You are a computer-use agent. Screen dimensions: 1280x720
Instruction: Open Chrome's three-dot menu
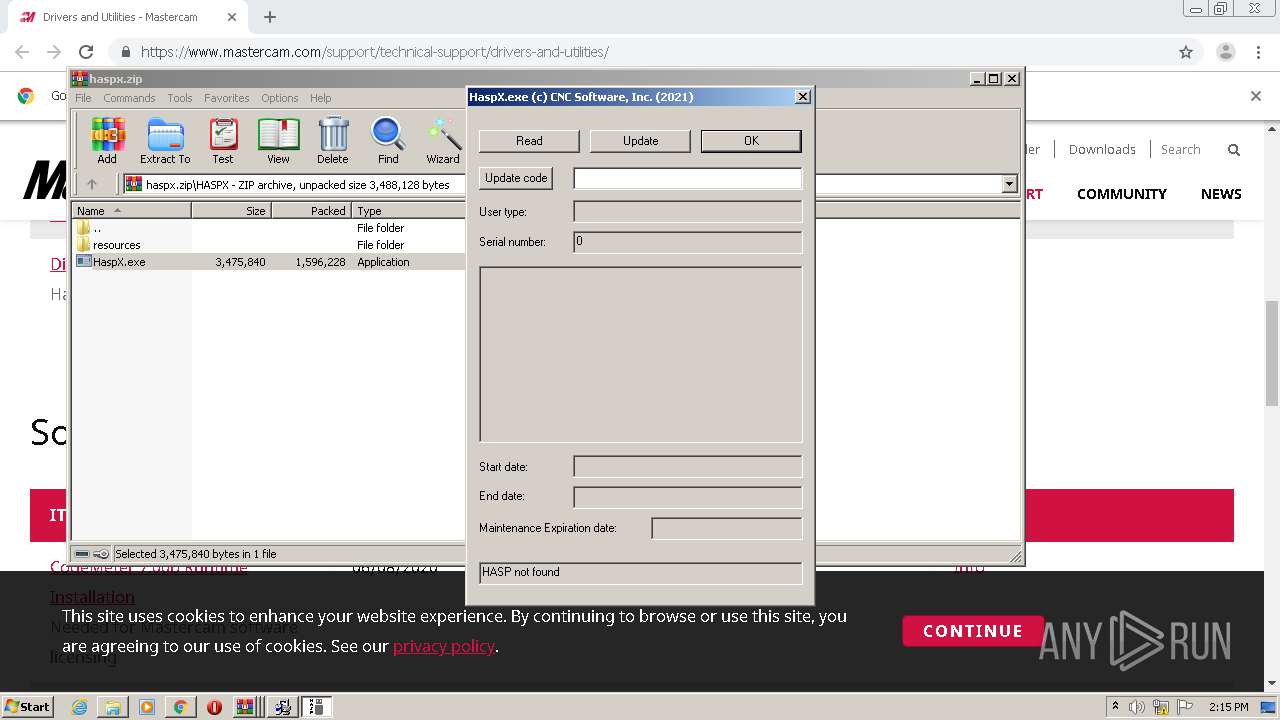pyautogui.click(x=1259, y=52)
